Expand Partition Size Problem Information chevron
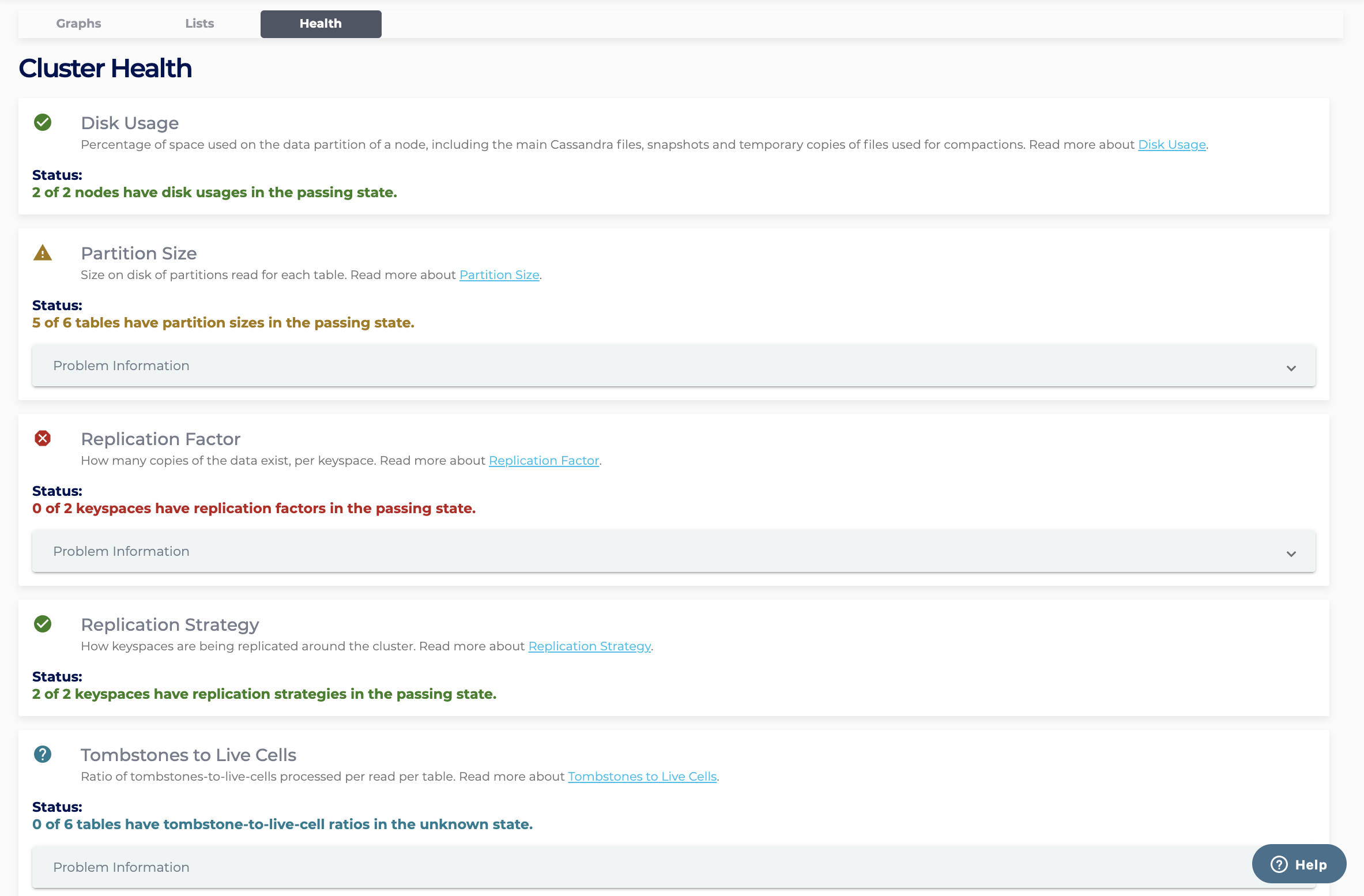1364x896 pixels. [x=1291, y=368]
